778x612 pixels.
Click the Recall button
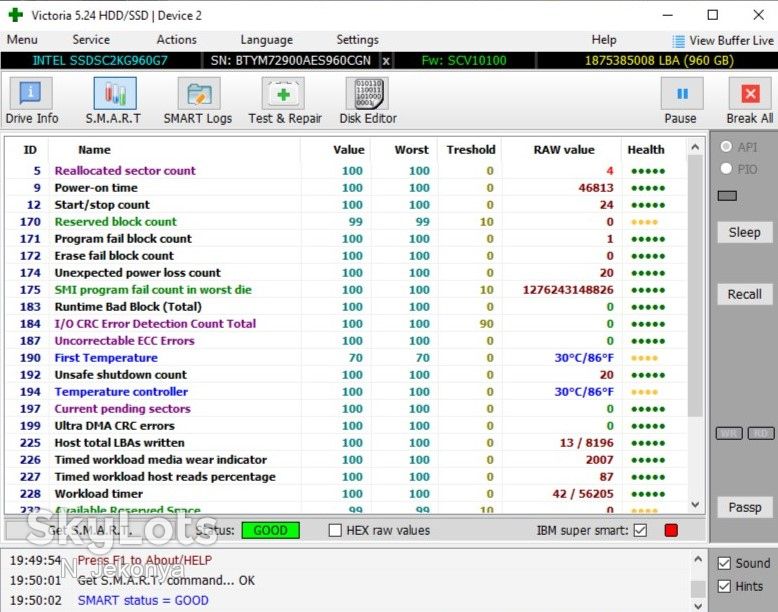tap(744, 294)
